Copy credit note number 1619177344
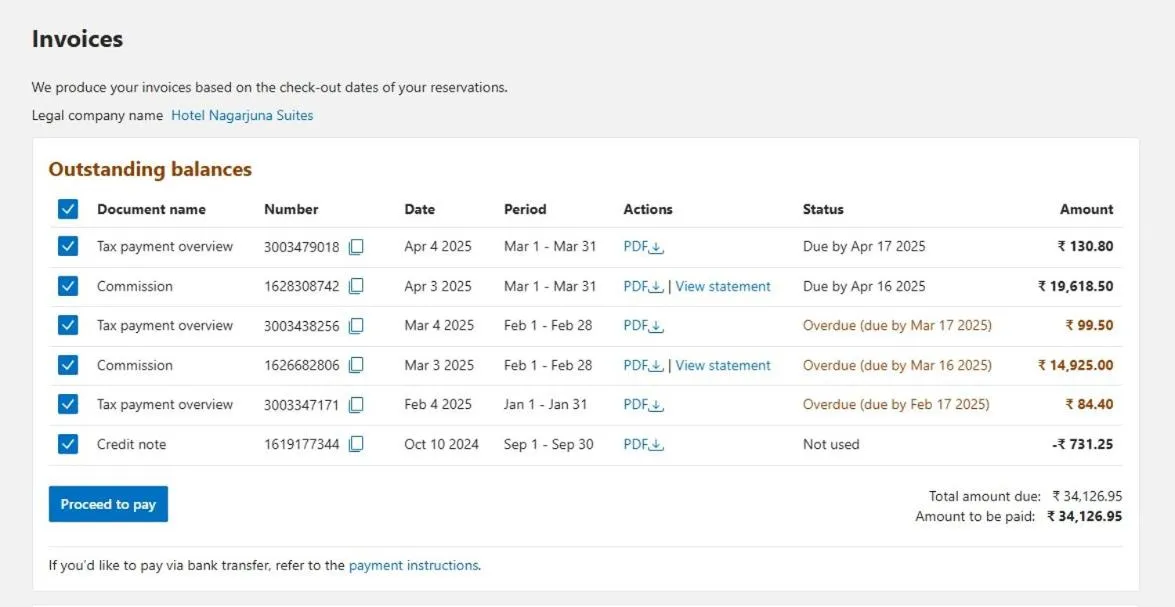The width and height of the screenshot is (1175, 607). (x=356, y=444)
